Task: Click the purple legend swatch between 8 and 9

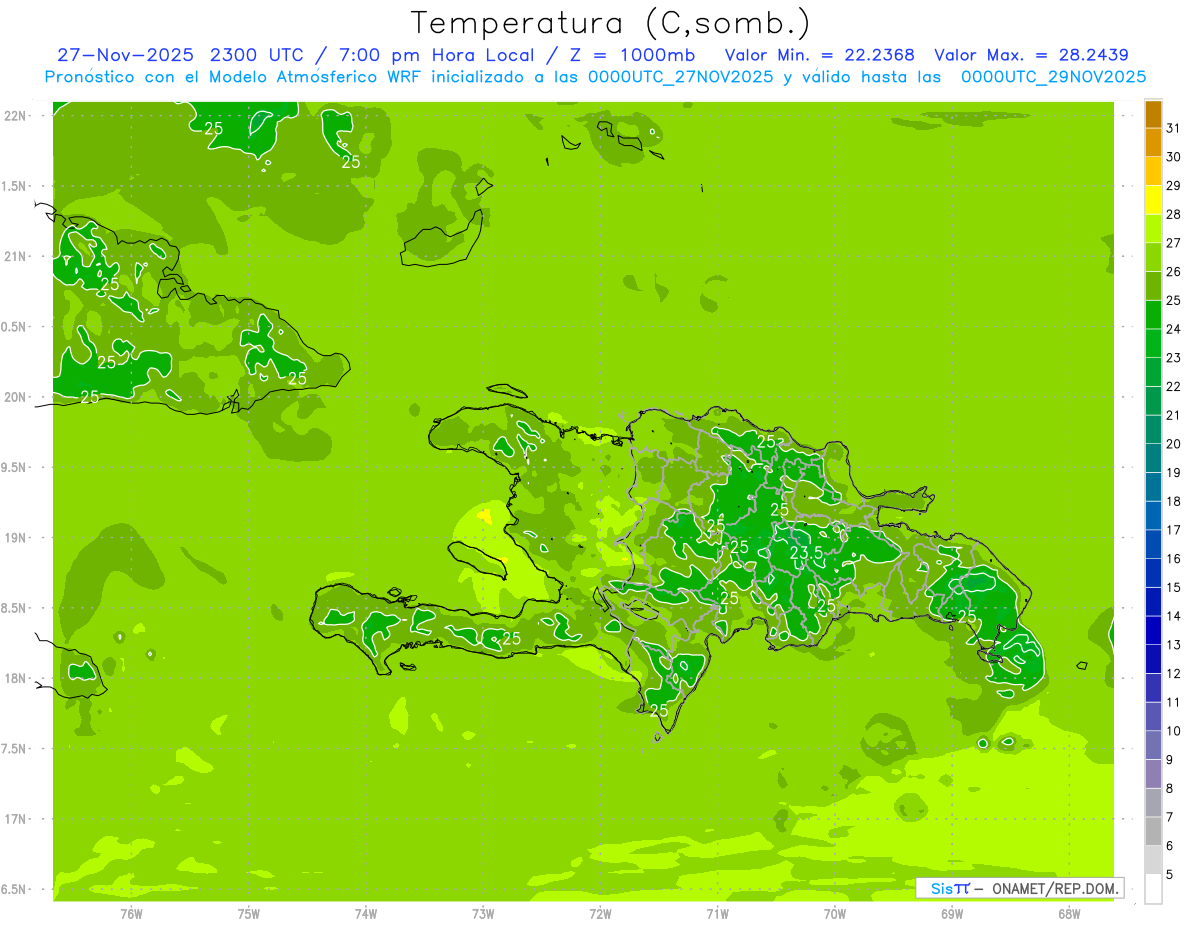Action: click(x=1153, y=774)
